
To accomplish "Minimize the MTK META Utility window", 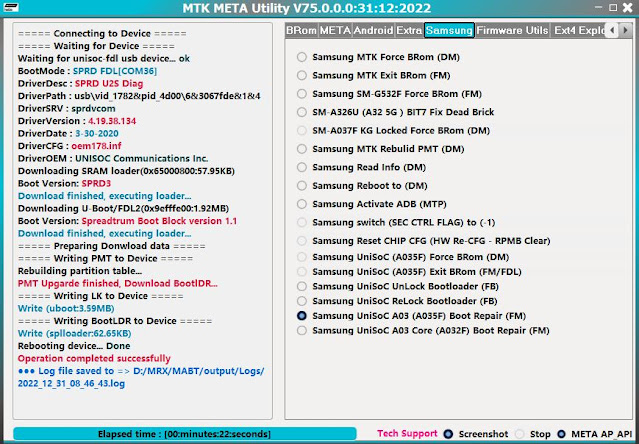I will tap(598, 7).
